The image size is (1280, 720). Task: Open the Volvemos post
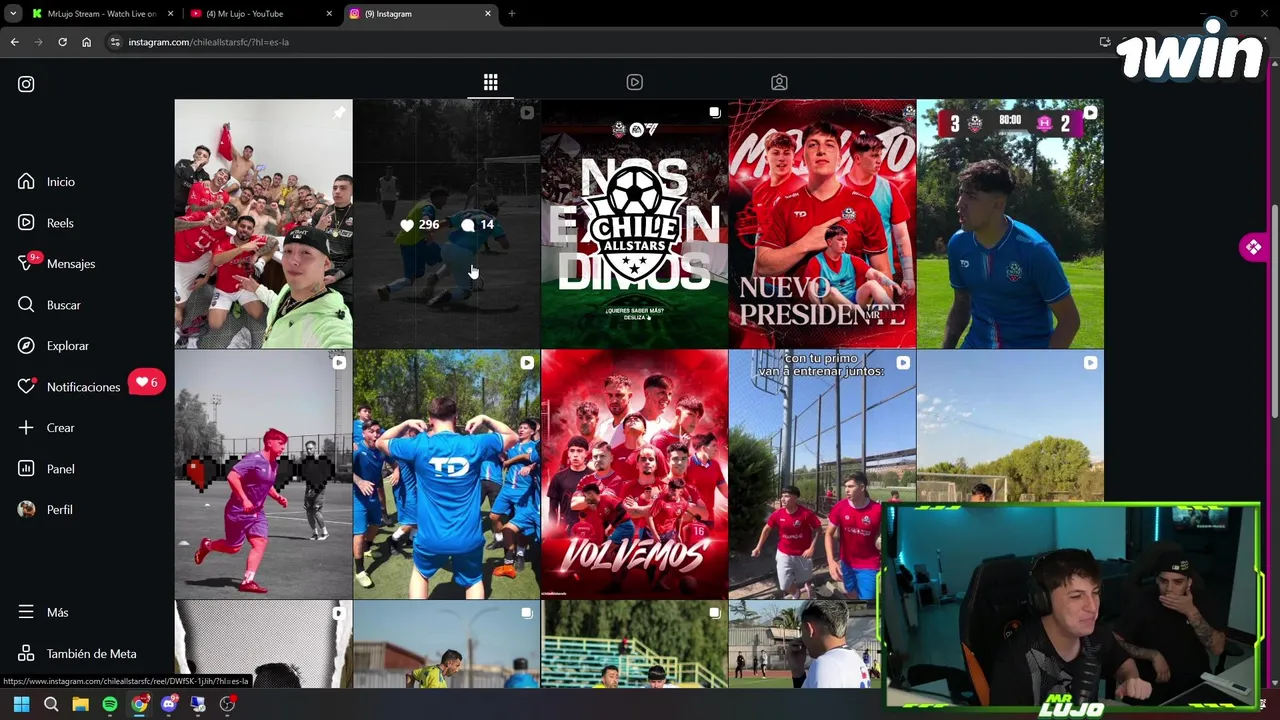634,475
